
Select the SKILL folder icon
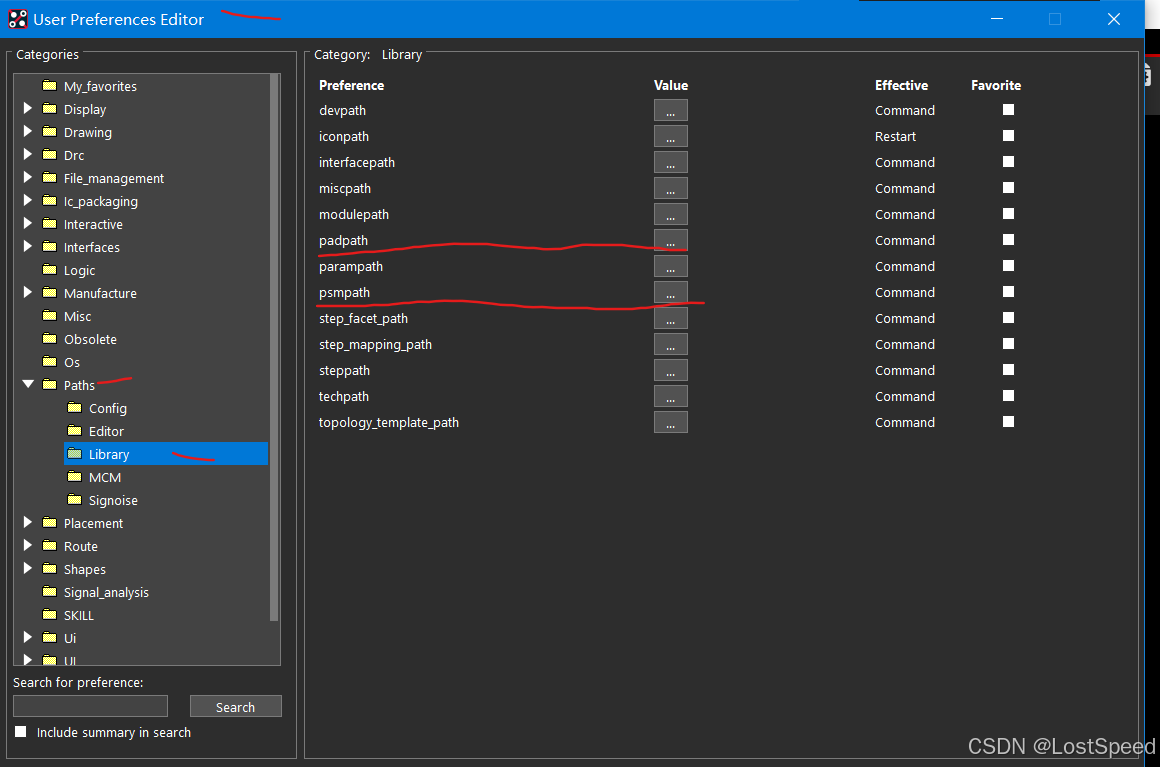point(50,615)
